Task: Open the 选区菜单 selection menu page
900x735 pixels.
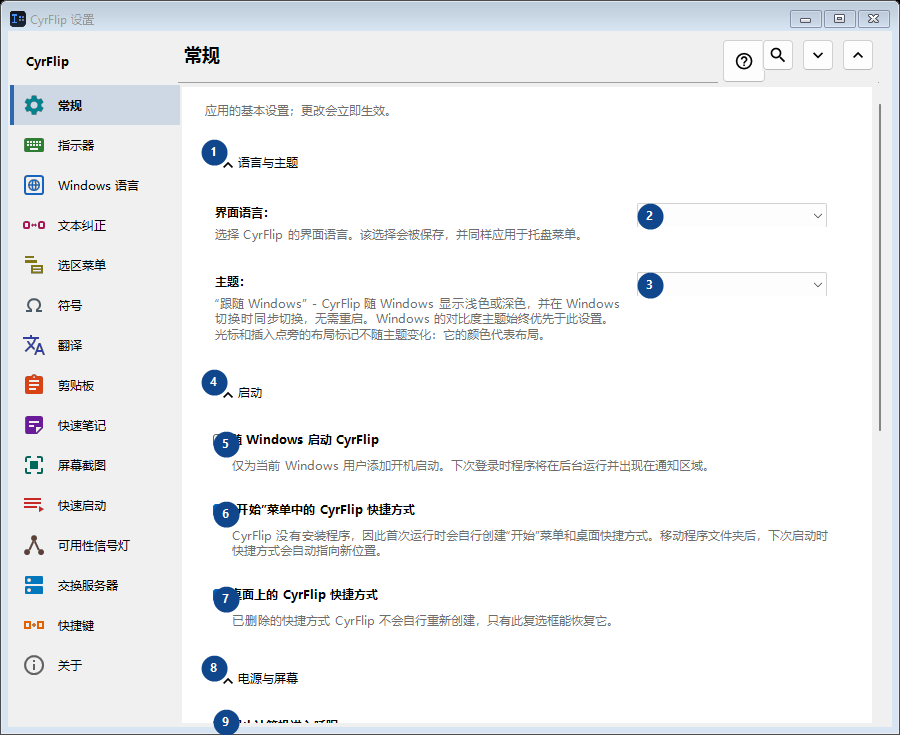Action: pos(95,265)
